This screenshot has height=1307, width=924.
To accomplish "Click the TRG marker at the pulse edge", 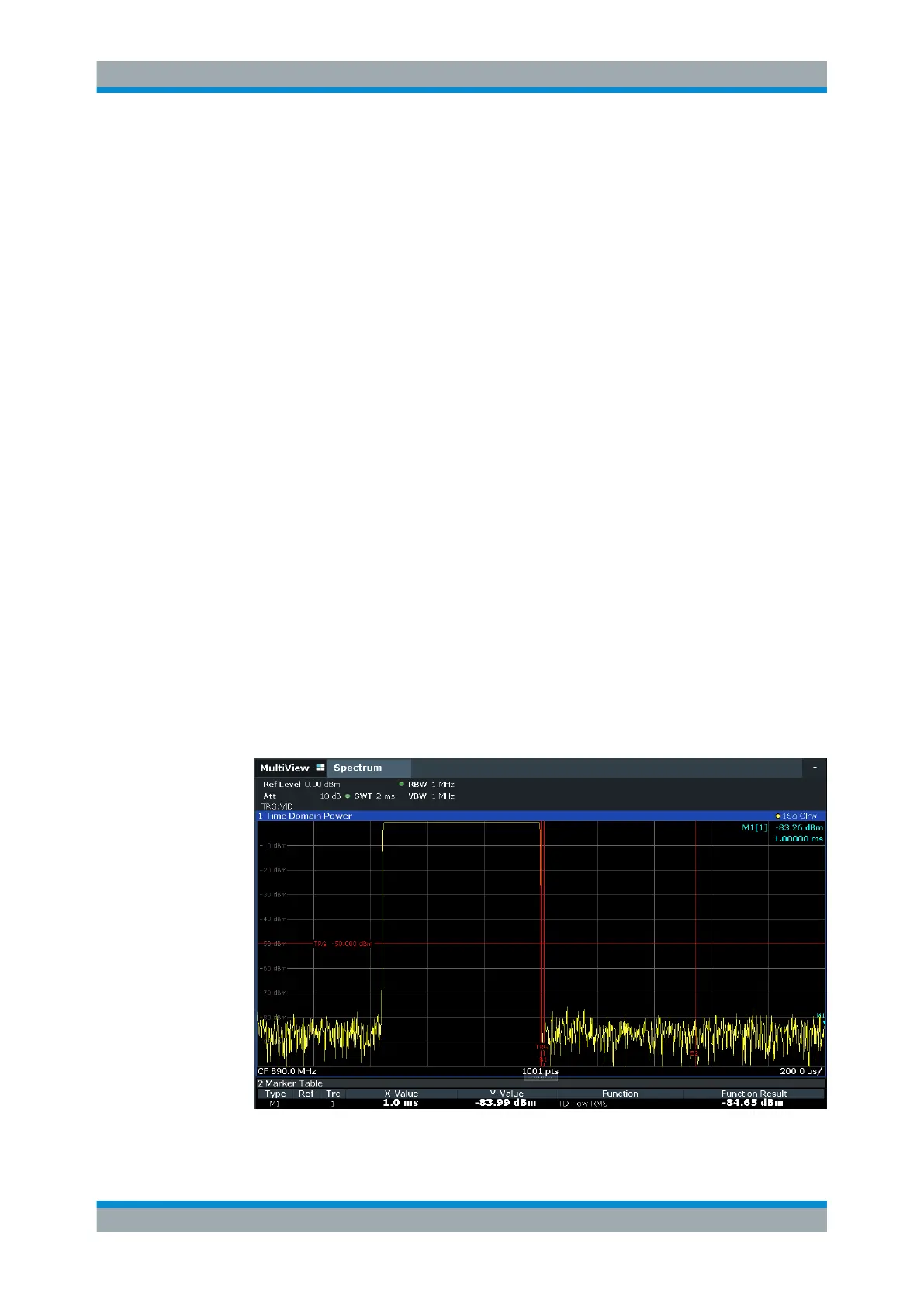I will tap(541, 1047).
